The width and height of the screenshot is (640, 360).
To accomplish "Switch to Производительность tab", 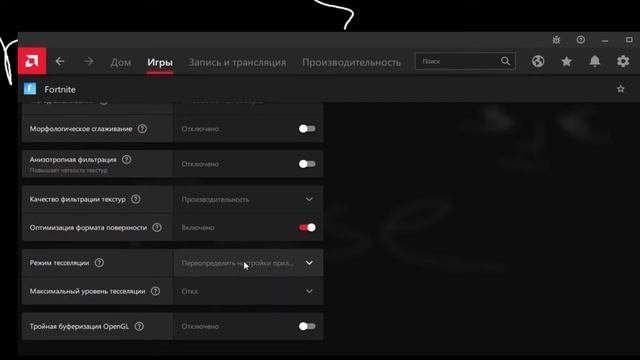I will point(351,62).
